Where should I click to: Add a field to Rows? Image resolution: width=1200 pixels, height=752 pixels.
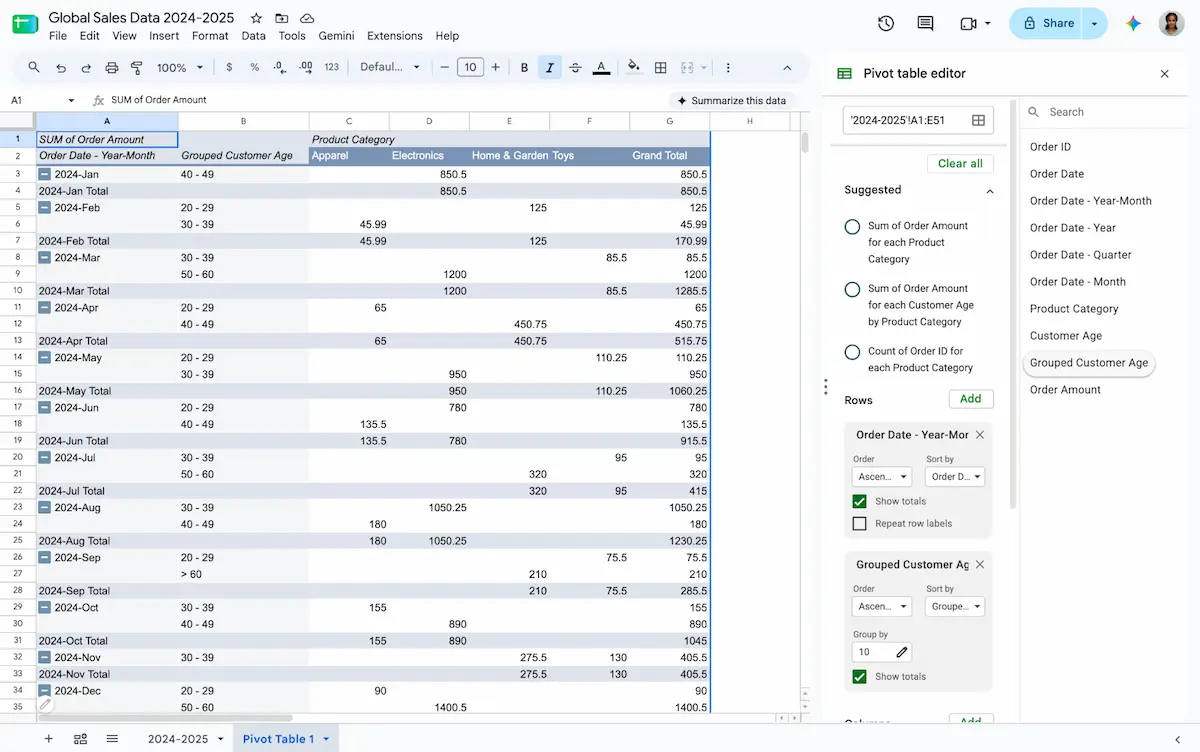click(970, 399)
